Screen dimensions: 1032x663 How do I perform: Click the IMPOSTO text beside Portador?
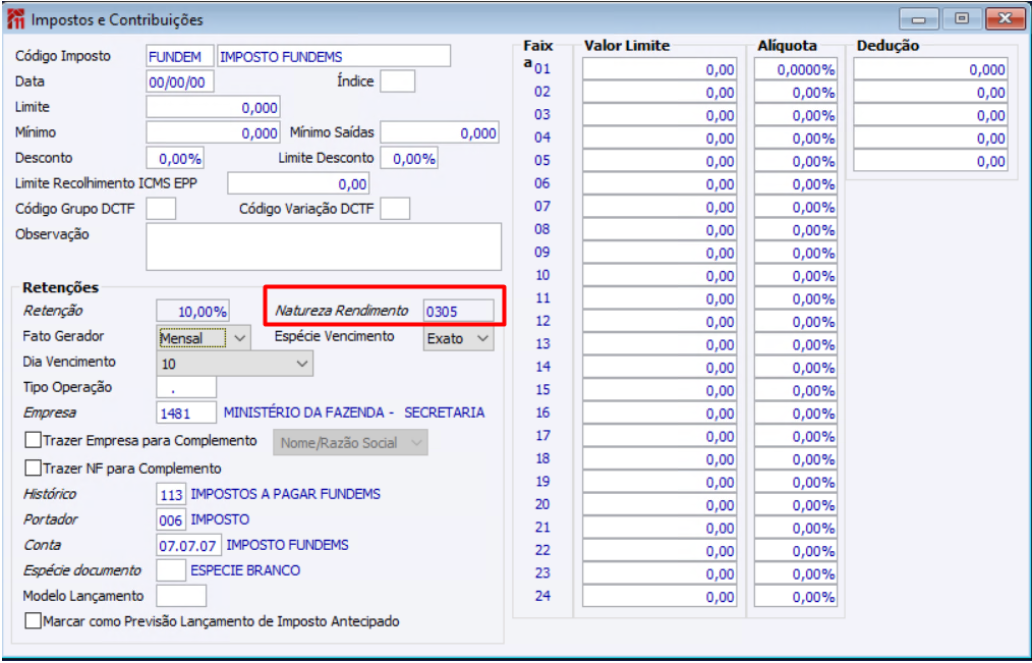220,519
